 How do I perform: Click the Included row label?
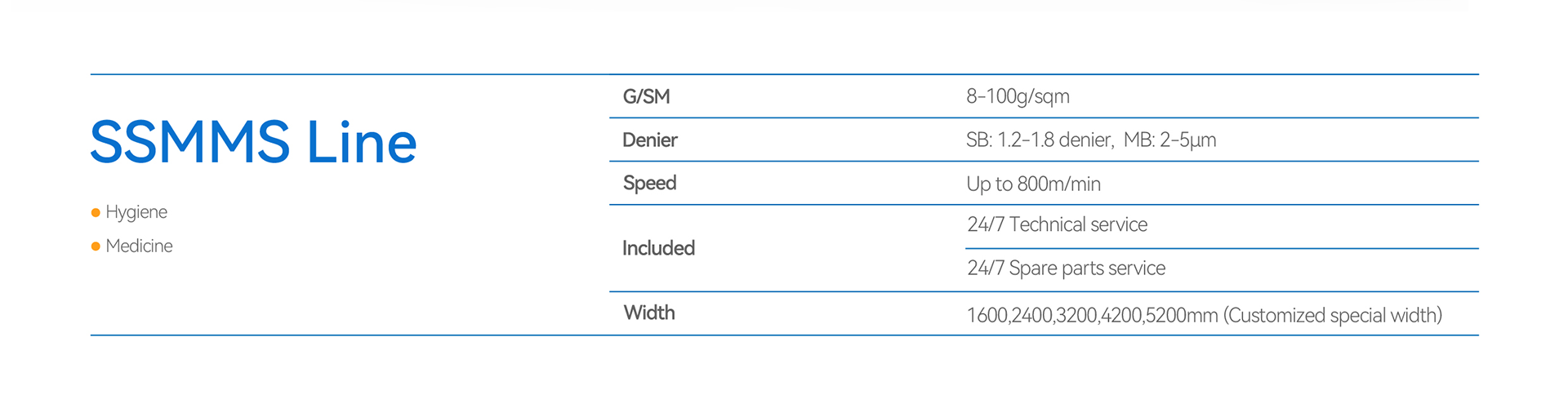point(658,249)
